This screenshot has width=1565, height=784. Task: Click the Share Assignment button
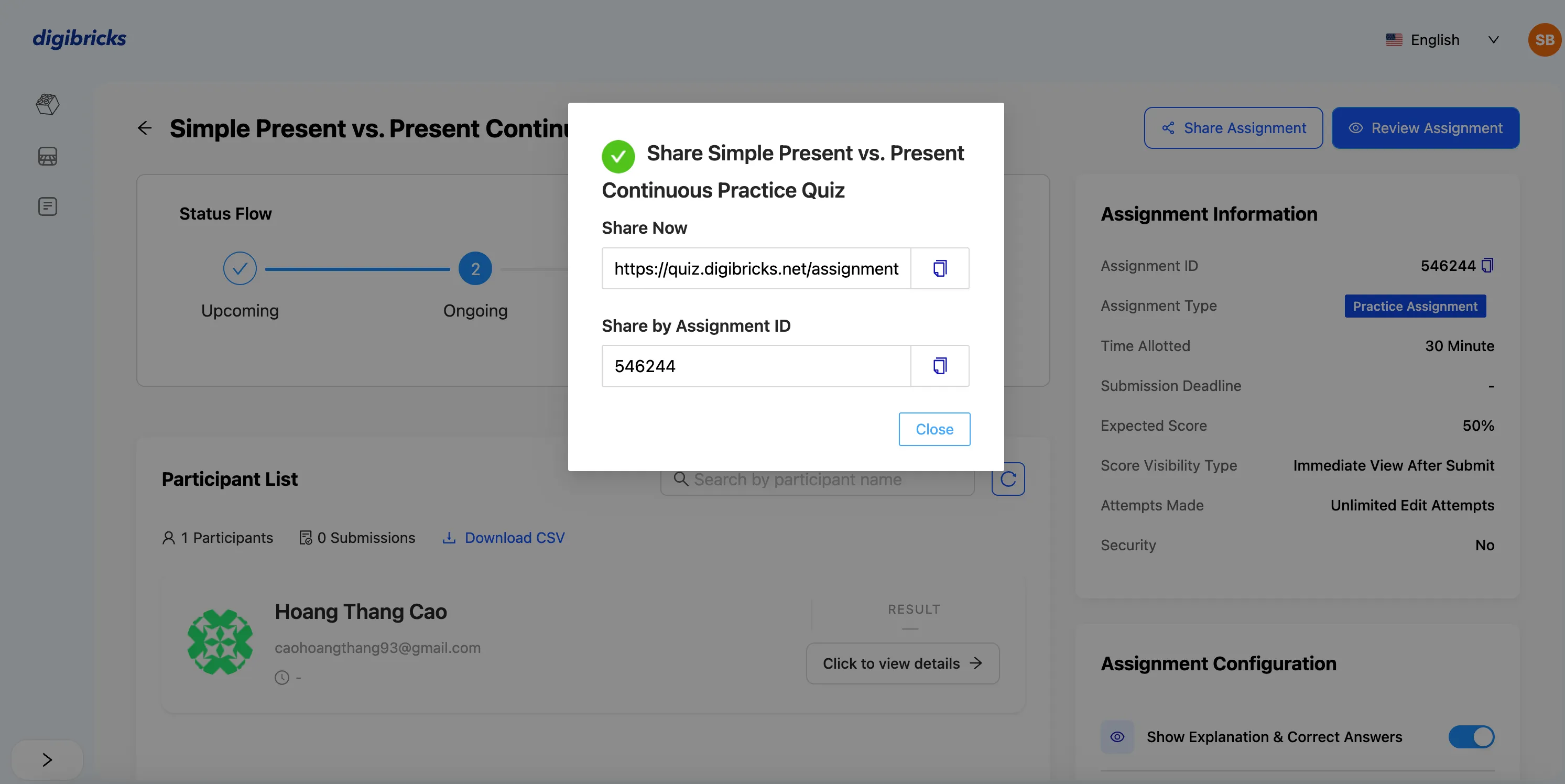[1233, 128]
